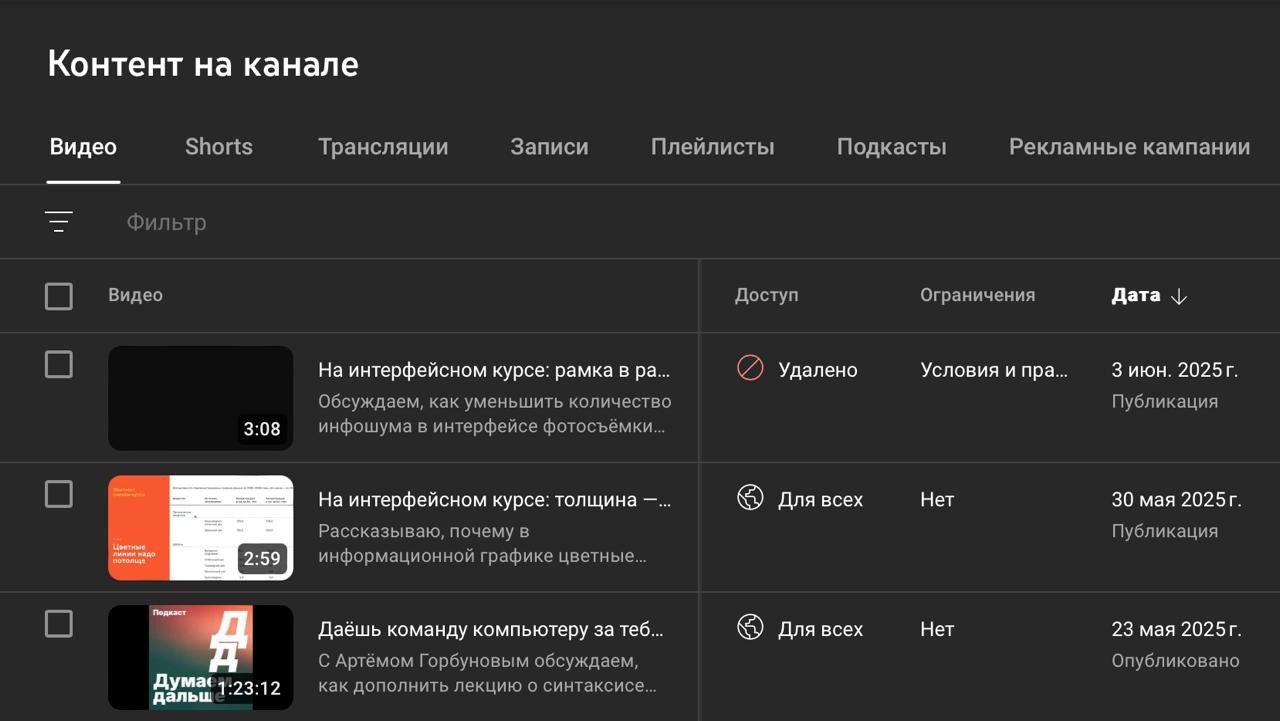
Task: Click description starting 'Рассказываю, почему в'
Action: (424, 531)
